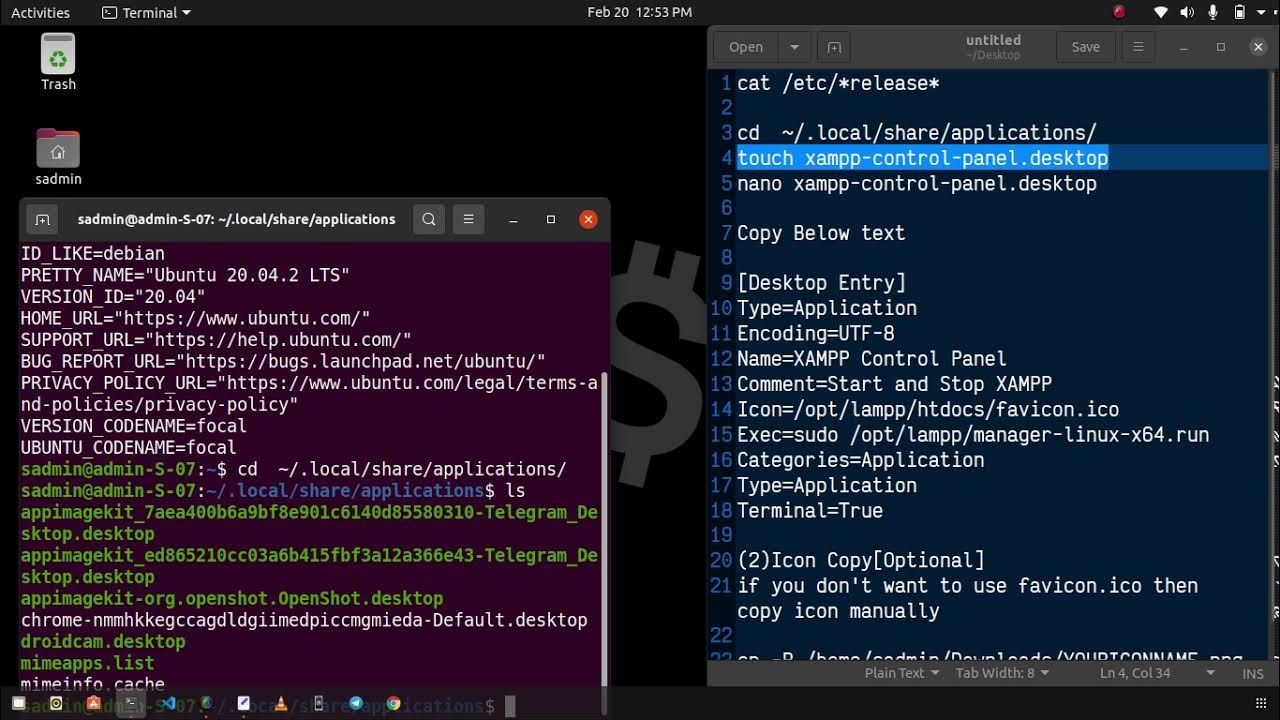Click the 'nano xampp-control-panel.desktop' line
The height and width of the screenshot is (720, 1280).
(x=917, y=183)
